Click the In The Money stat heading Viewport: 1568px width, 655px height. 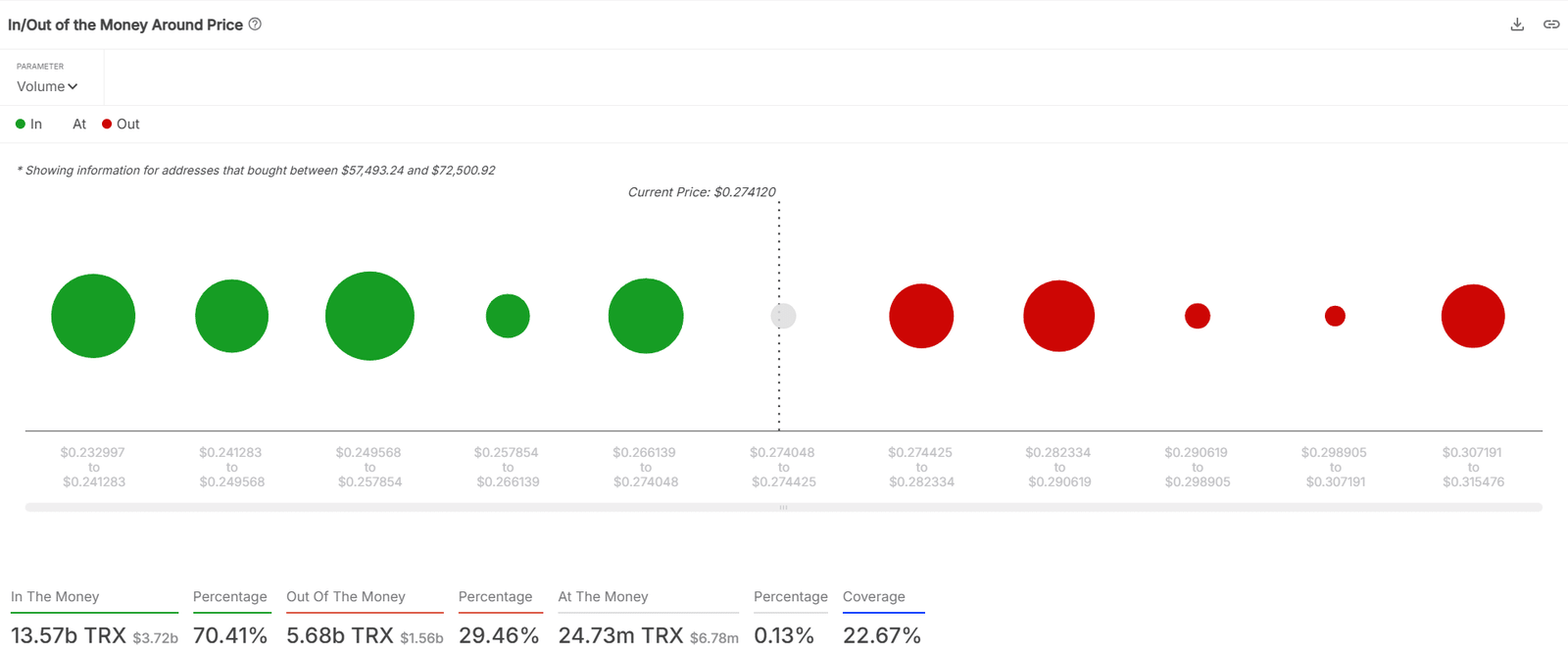(55, 596)
